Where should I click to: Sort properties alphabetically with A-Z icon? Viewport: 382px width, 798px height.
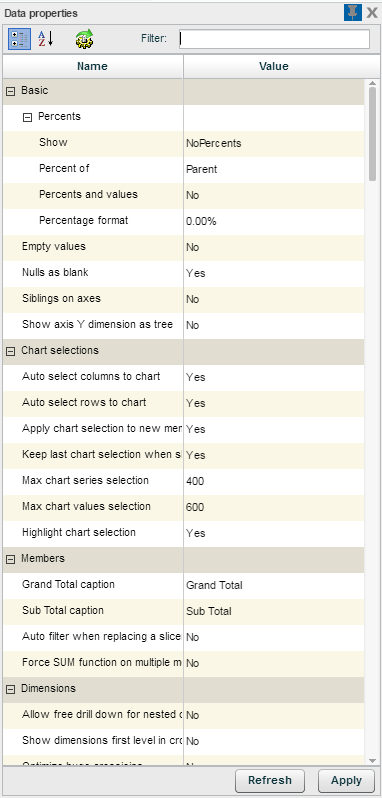coord(46,39)
